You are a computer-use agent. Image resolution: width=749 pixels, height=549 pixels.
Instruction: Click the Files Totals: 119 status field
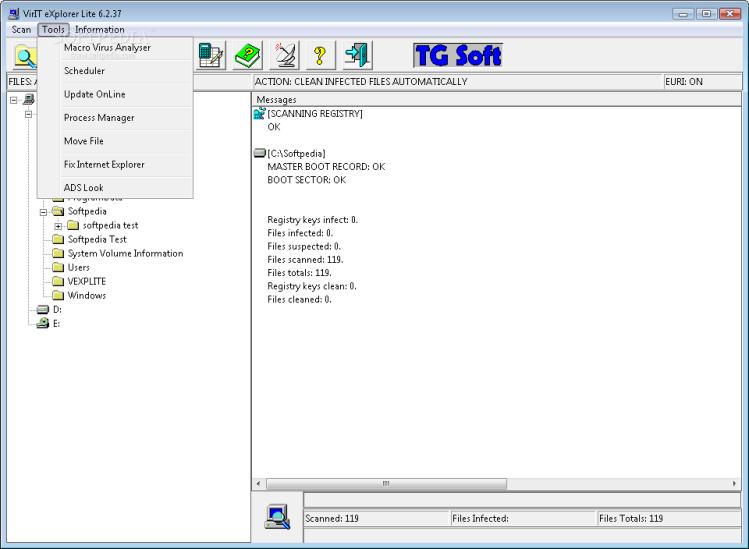669,518
